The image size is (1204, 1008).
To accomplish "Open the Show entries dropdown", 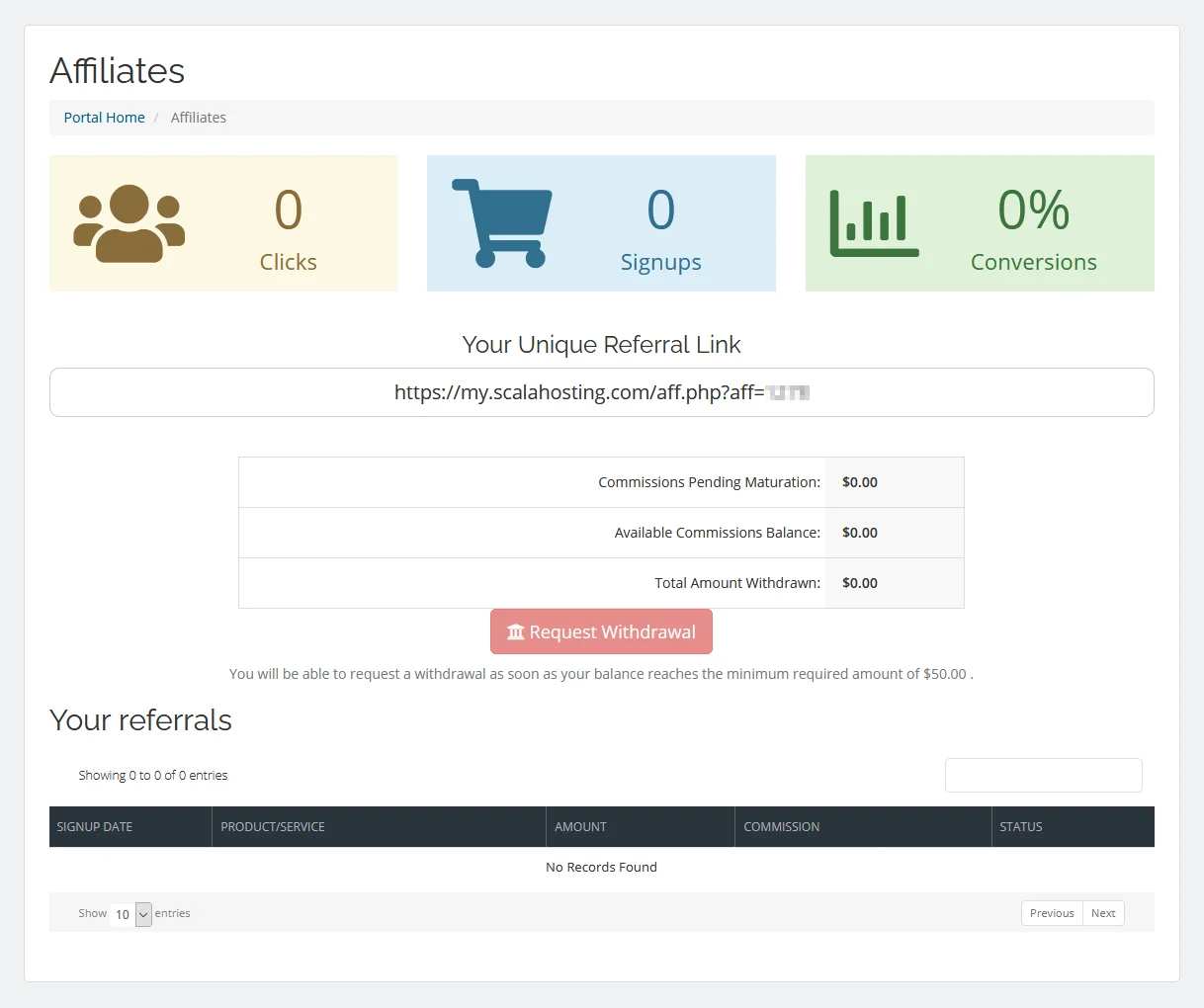I will [127, 914].
